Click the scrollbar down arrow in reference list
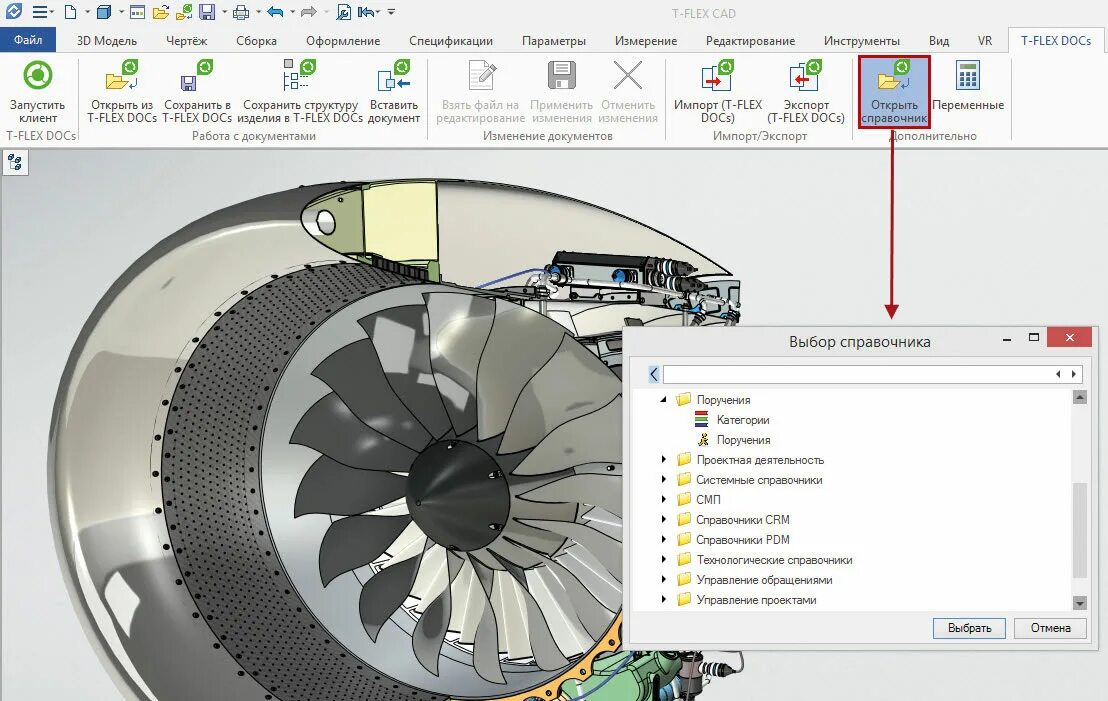The width and height of the screenshot is (1108, 701). (x=1079, y=603)
